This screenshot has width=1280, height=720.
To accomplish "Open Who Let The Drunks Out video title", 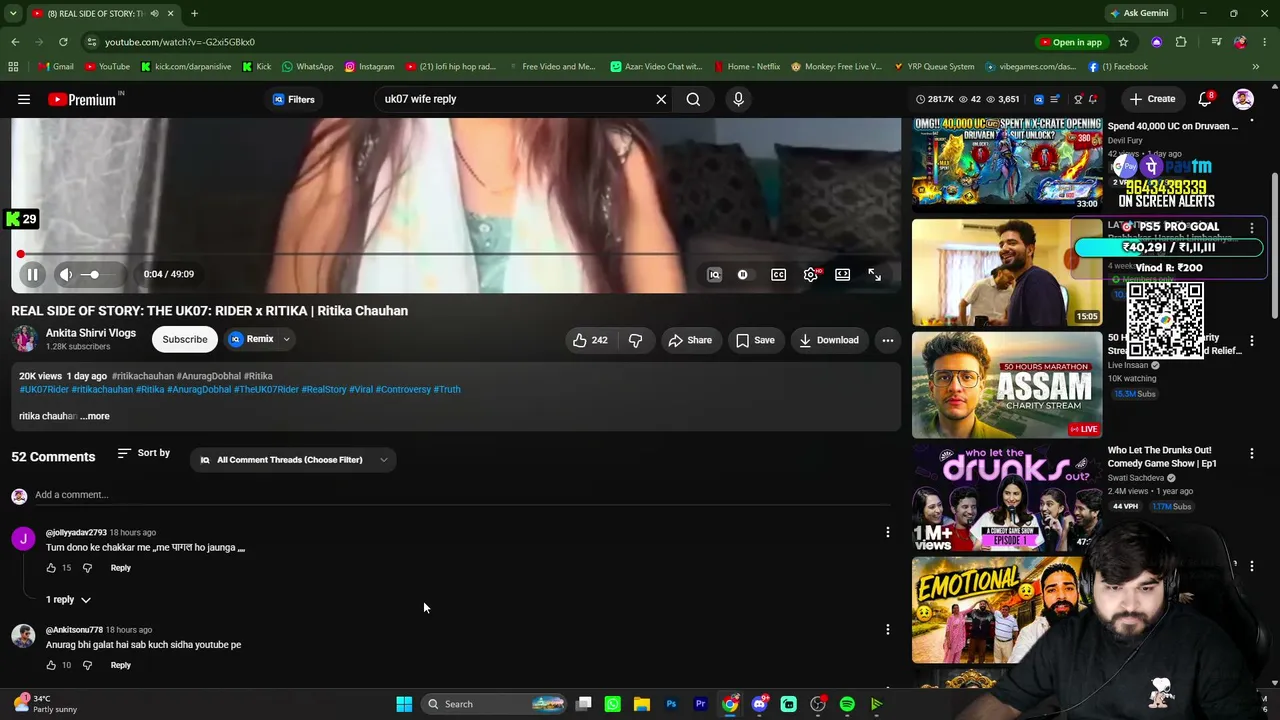I will pyautogui.click(x=1162, y=457).
